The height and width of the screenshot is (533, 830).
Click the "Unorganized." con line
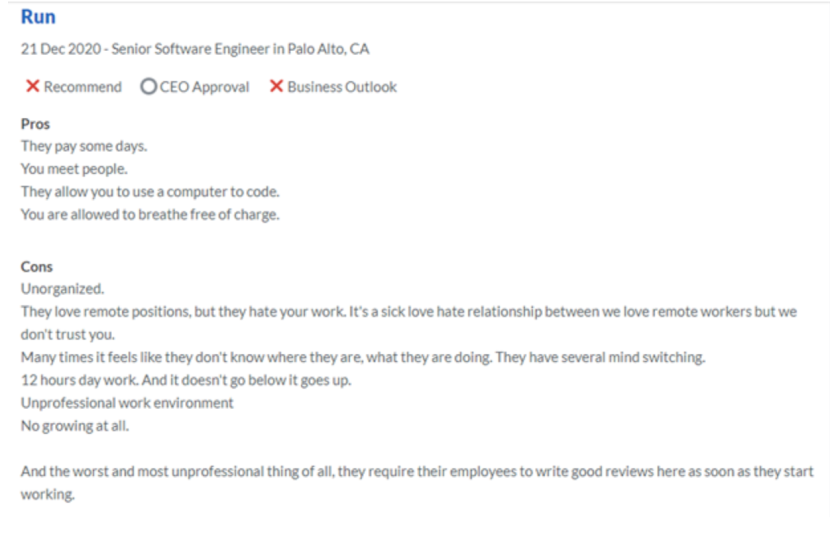pyautogui.click(x=62, y=289)
